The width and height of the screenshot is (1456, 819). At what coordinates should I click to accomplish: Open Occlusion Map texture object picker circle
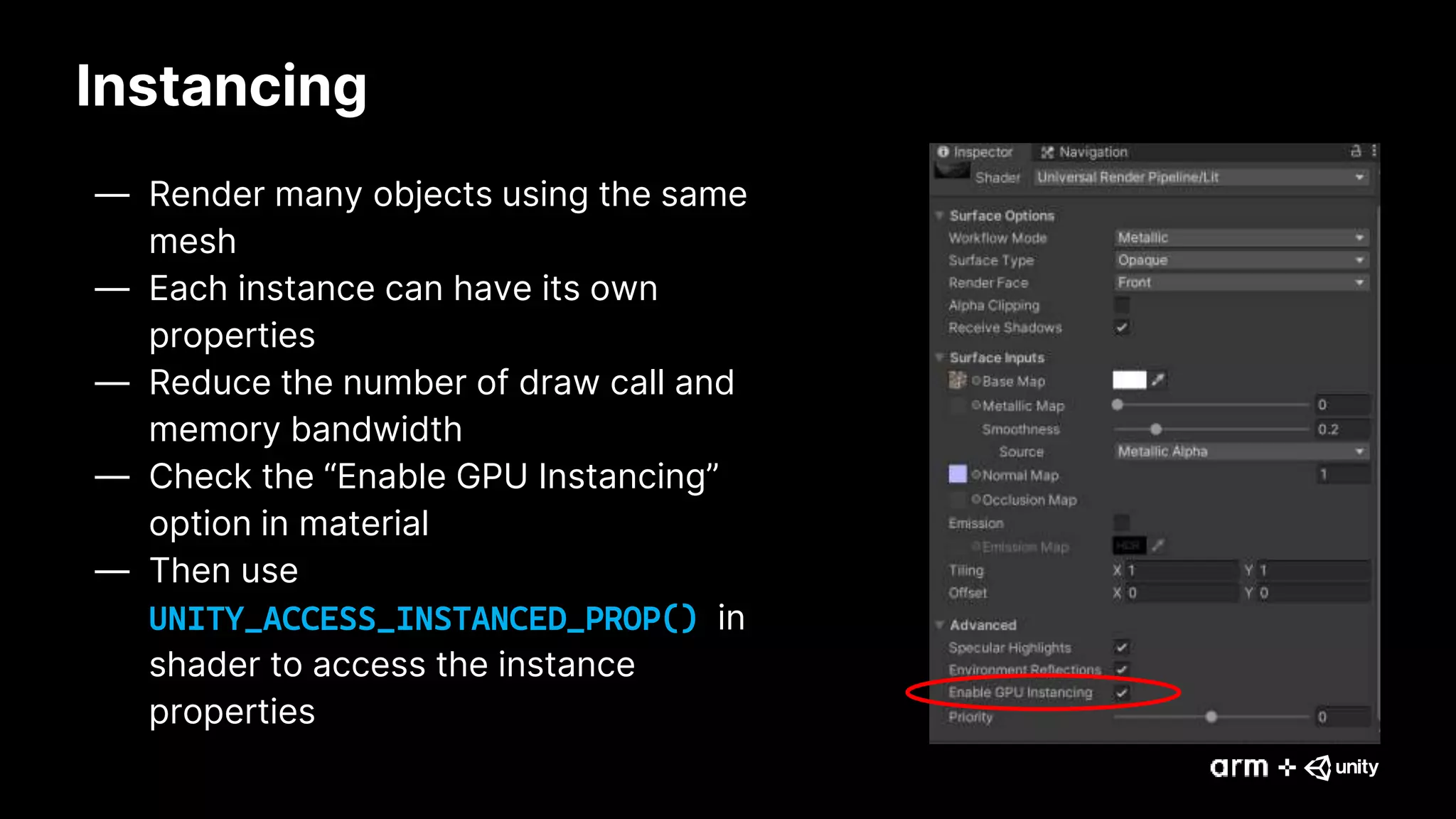point(976,499)
